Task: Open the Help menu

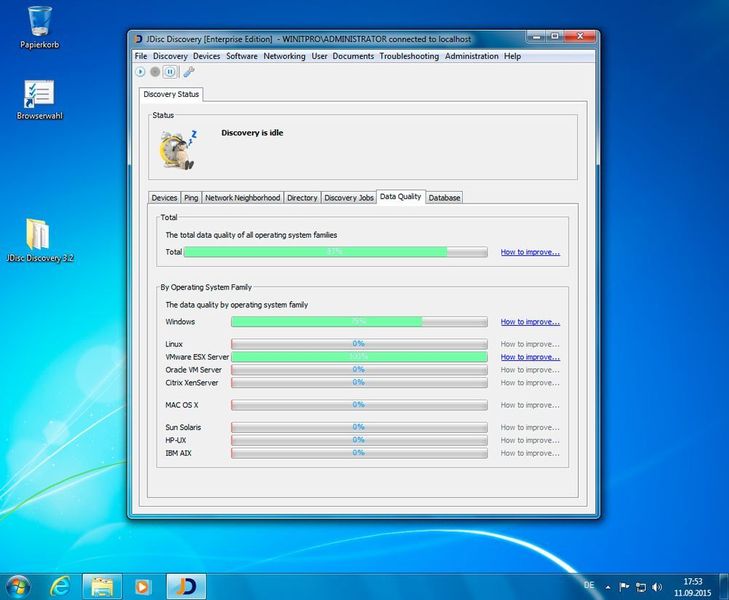Action: click(512, 56)
